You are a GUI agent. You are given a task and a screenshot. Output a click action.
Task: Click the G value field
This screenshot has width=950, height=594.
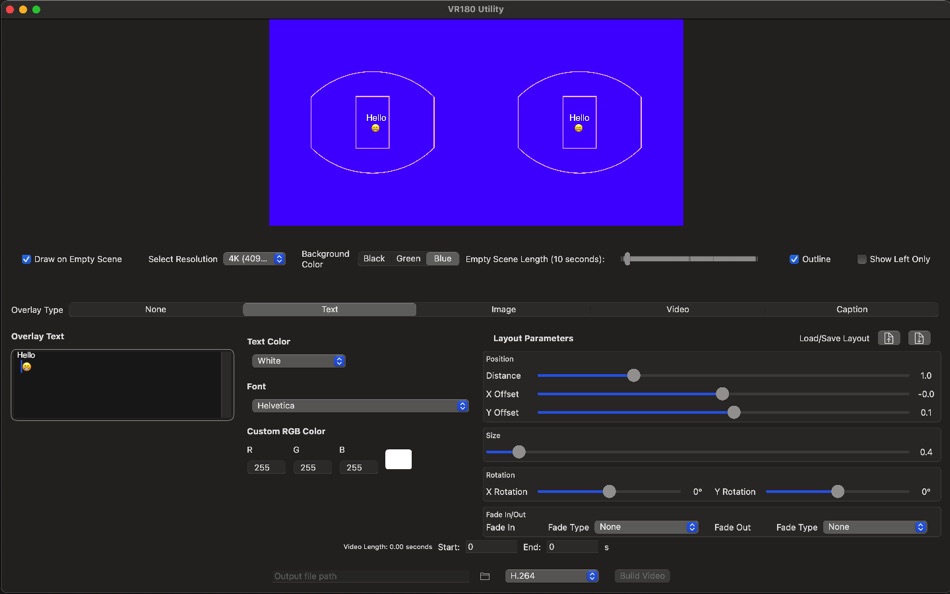click(x=313, y=467)
